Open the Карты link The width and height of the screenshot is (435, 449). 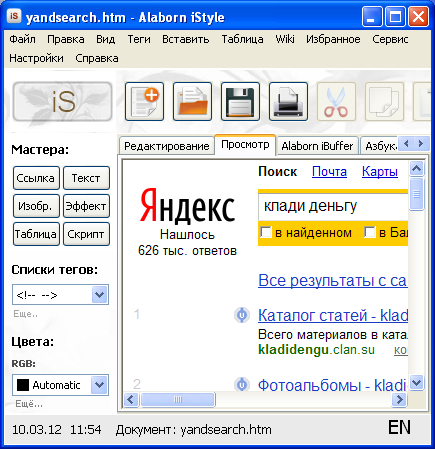click(x=380, y=172)
